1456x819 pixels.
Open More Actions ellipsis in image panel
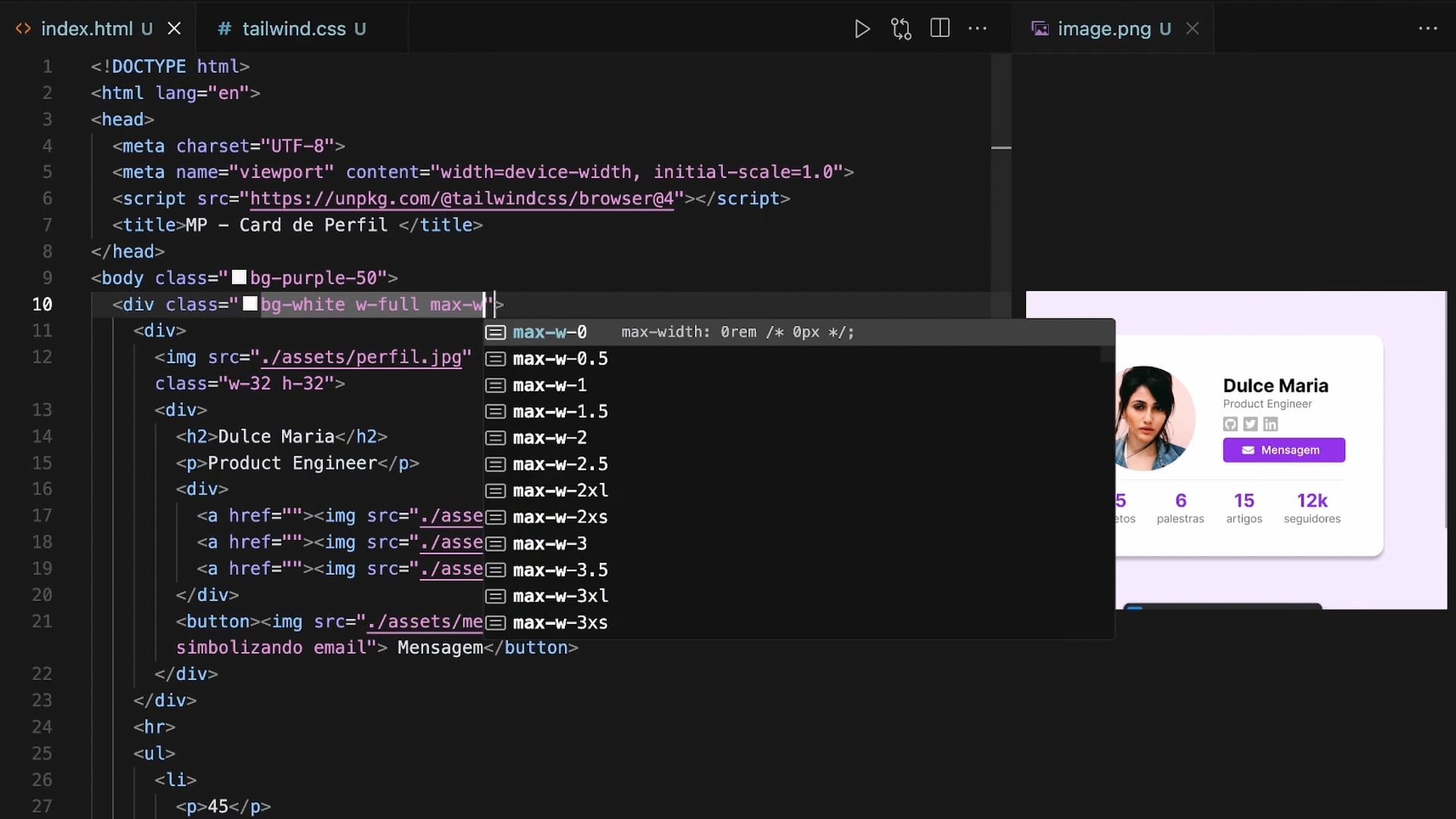point(1428,29)
